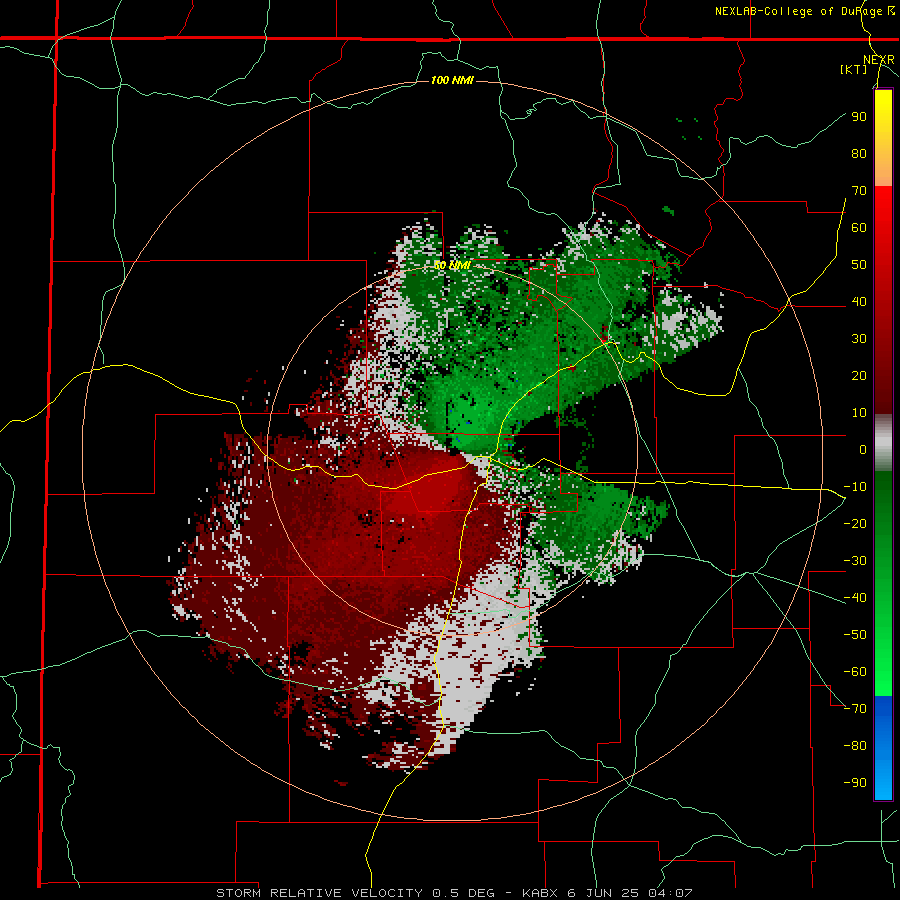Click the -80 value on velocity scale
The height and width of the screenshot is (900, 900).
point(855,746)
